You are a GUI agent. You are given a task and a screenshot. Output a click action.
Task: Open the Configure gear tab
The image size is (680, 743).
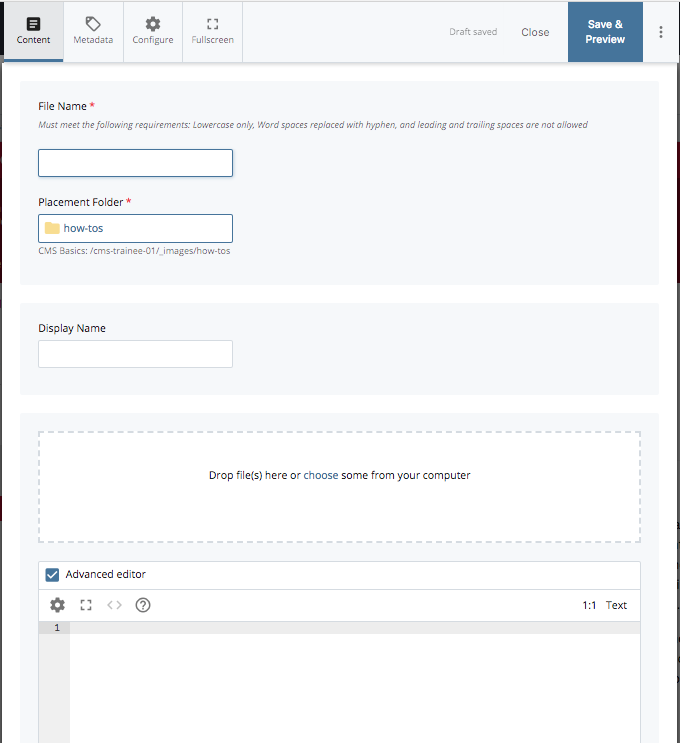(x=152, y=31)
